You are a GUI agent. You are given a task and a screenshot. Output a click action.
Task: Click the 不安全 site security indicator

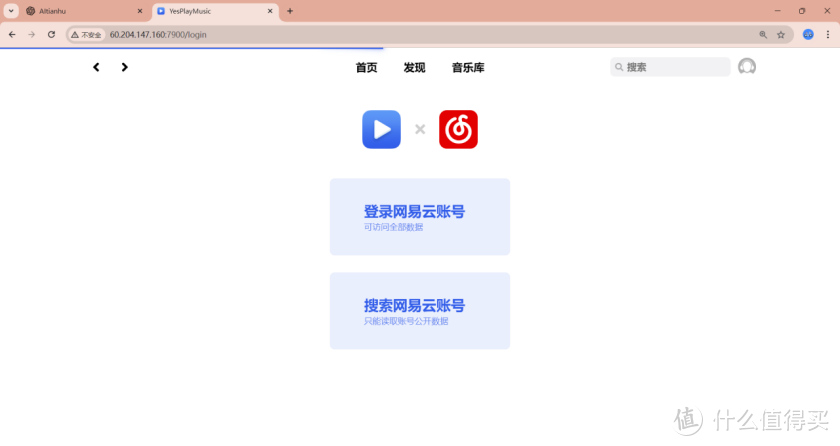click(87, 34)
